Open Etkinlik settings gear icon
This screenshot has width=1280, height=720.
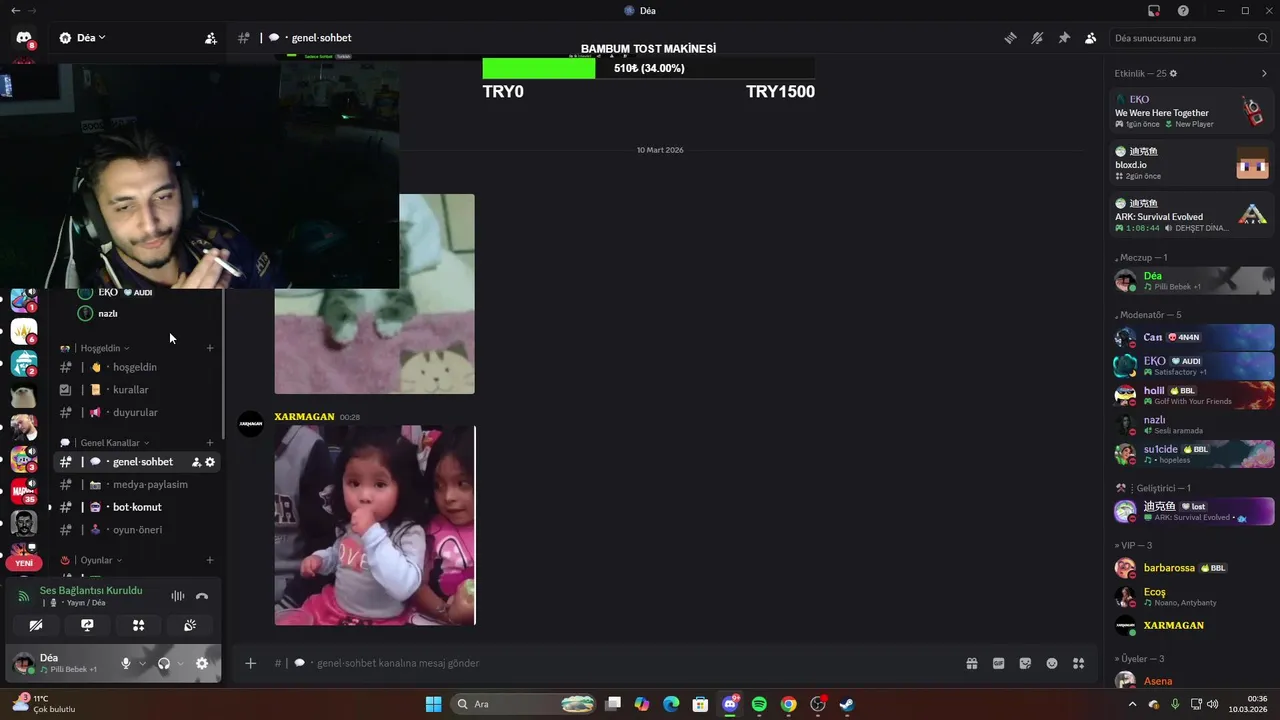[x=1173, y=74]
